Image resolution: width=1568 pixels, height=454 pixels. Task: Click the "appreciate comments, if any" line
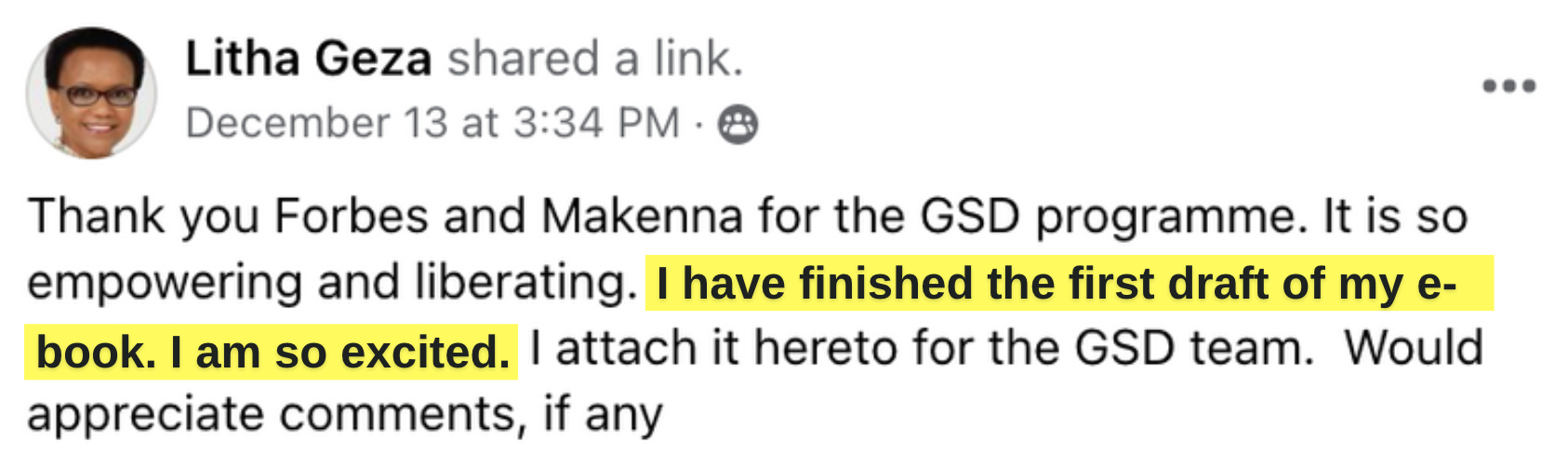tap(345, 416)
